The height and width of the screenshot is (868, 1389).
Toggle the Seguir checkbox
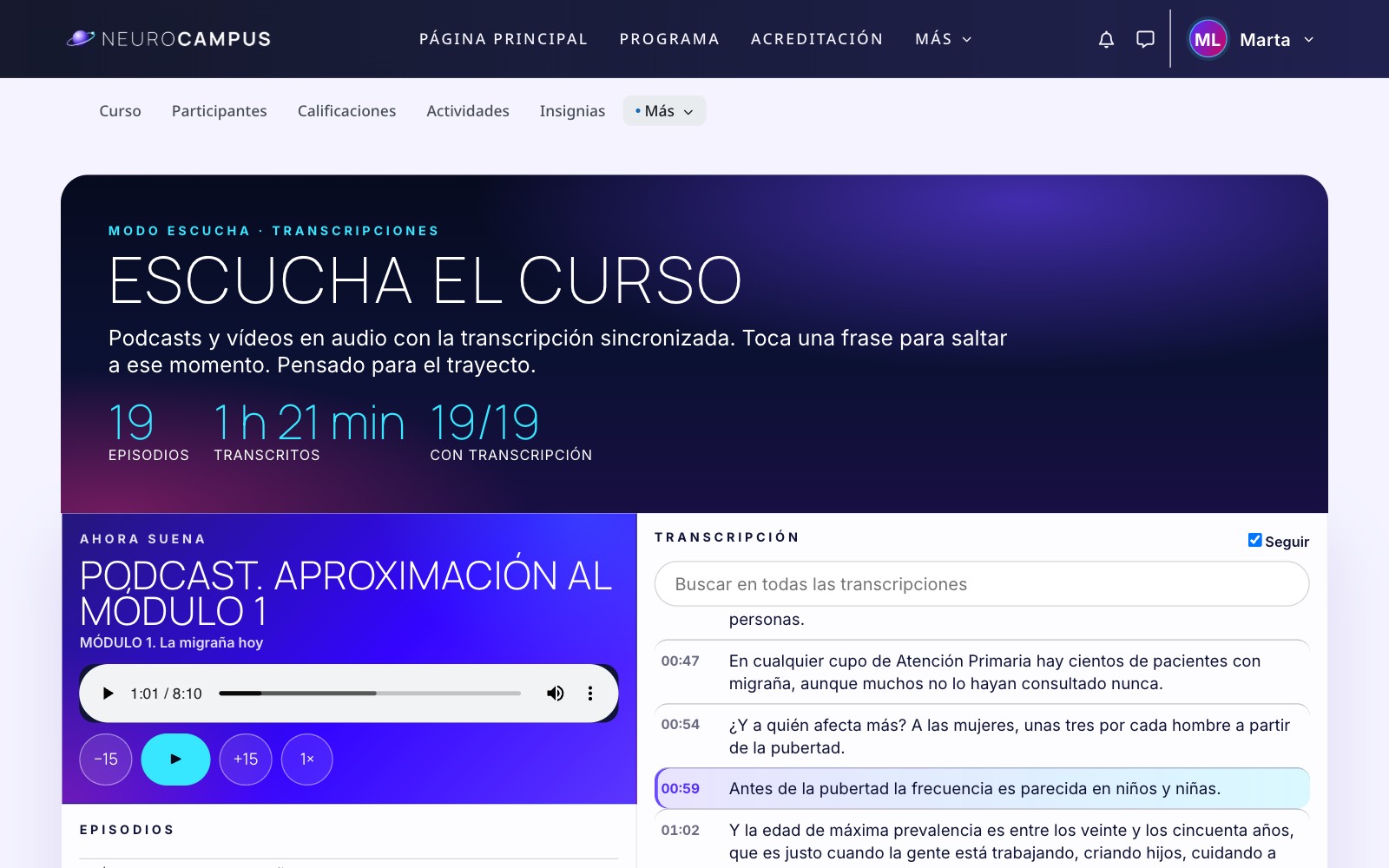(x=1254, y=540)
